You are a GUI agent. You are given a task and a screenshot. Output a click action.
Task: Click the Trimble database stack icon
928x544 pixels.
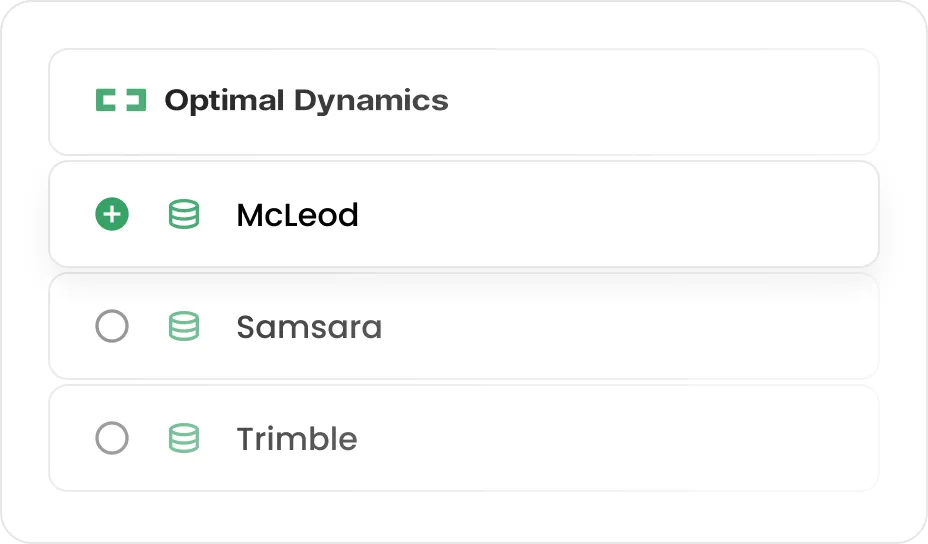pyautogui.click(x=183, y=438)
